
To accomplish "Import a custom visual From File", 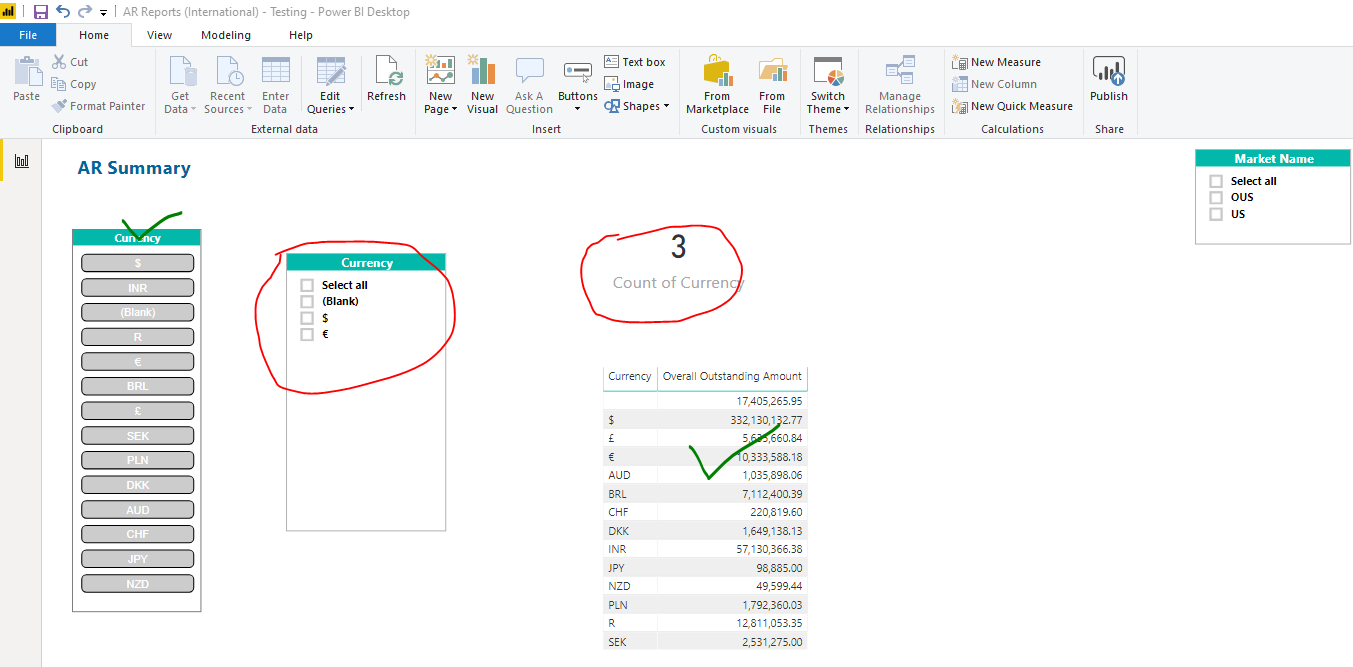I will 772,85.
